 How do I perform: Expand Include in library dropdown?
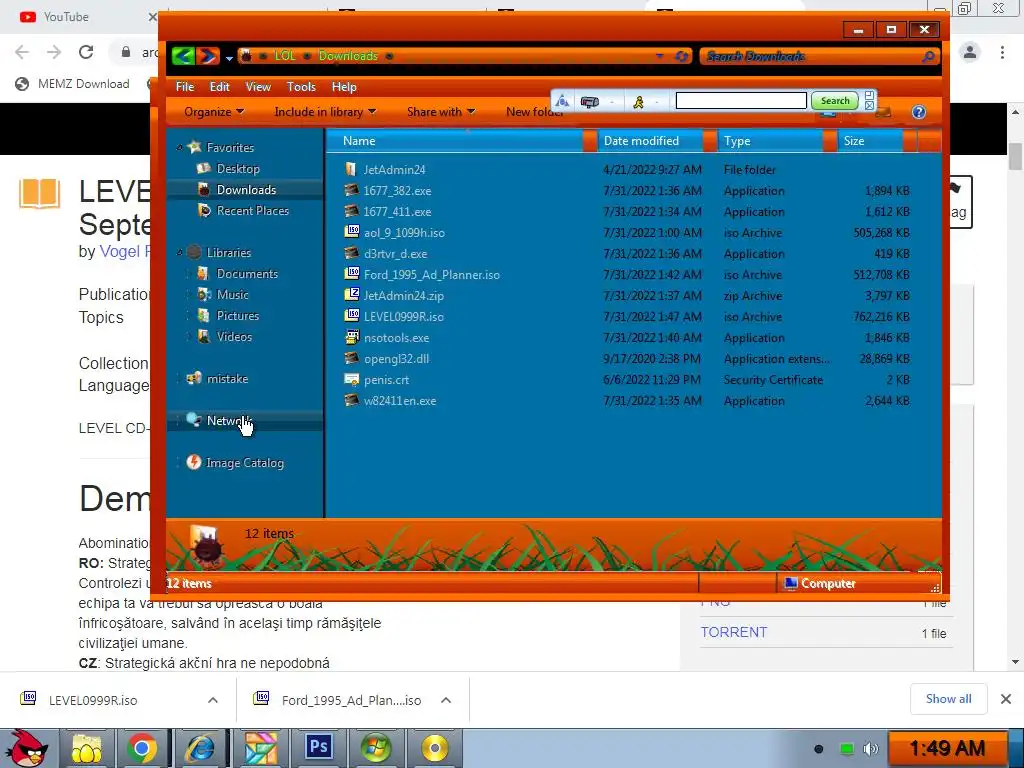click(325, 112)
